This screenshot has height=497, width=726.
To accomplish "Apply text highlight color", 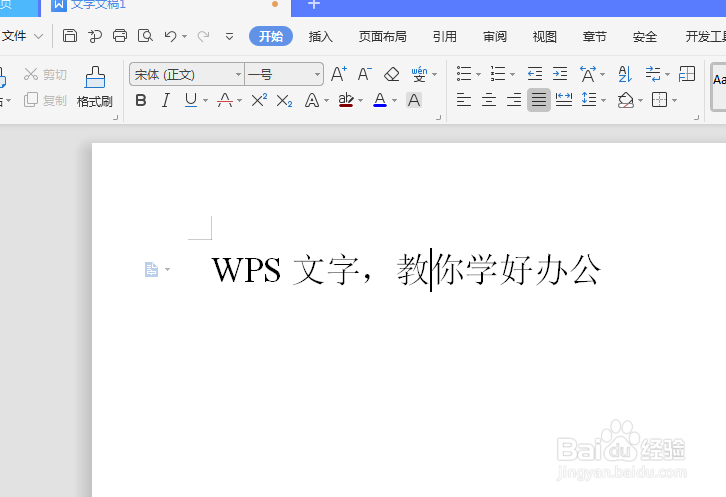I will pyautogui.click(x=346, y=100).
